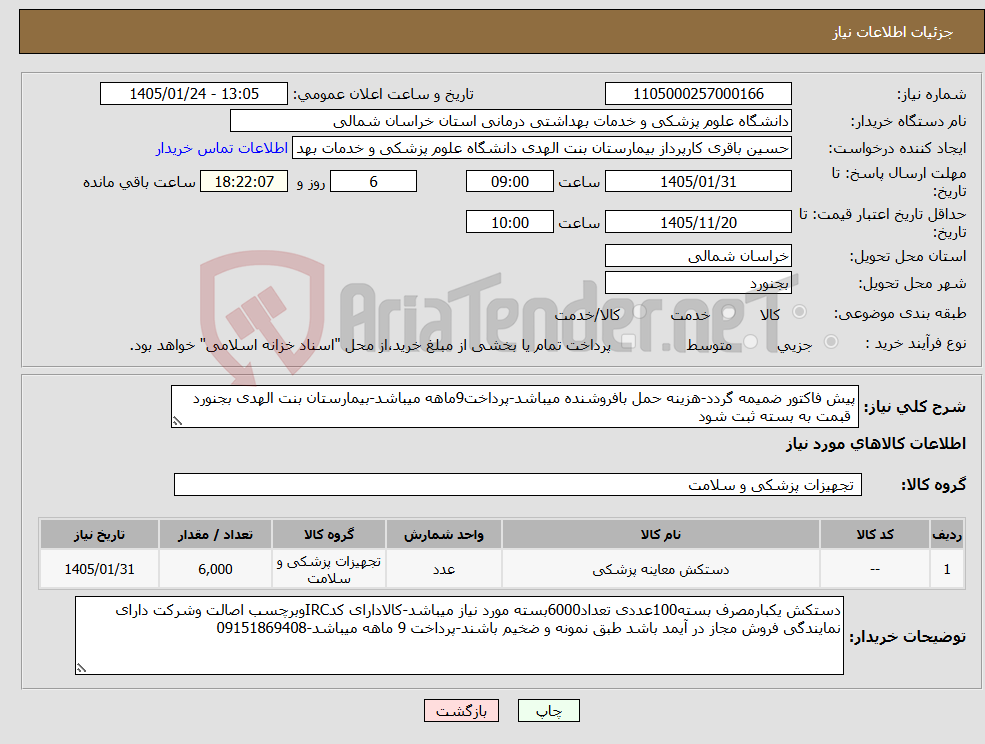Click the price validity date 1405/11/20 field

pos(698,222)
